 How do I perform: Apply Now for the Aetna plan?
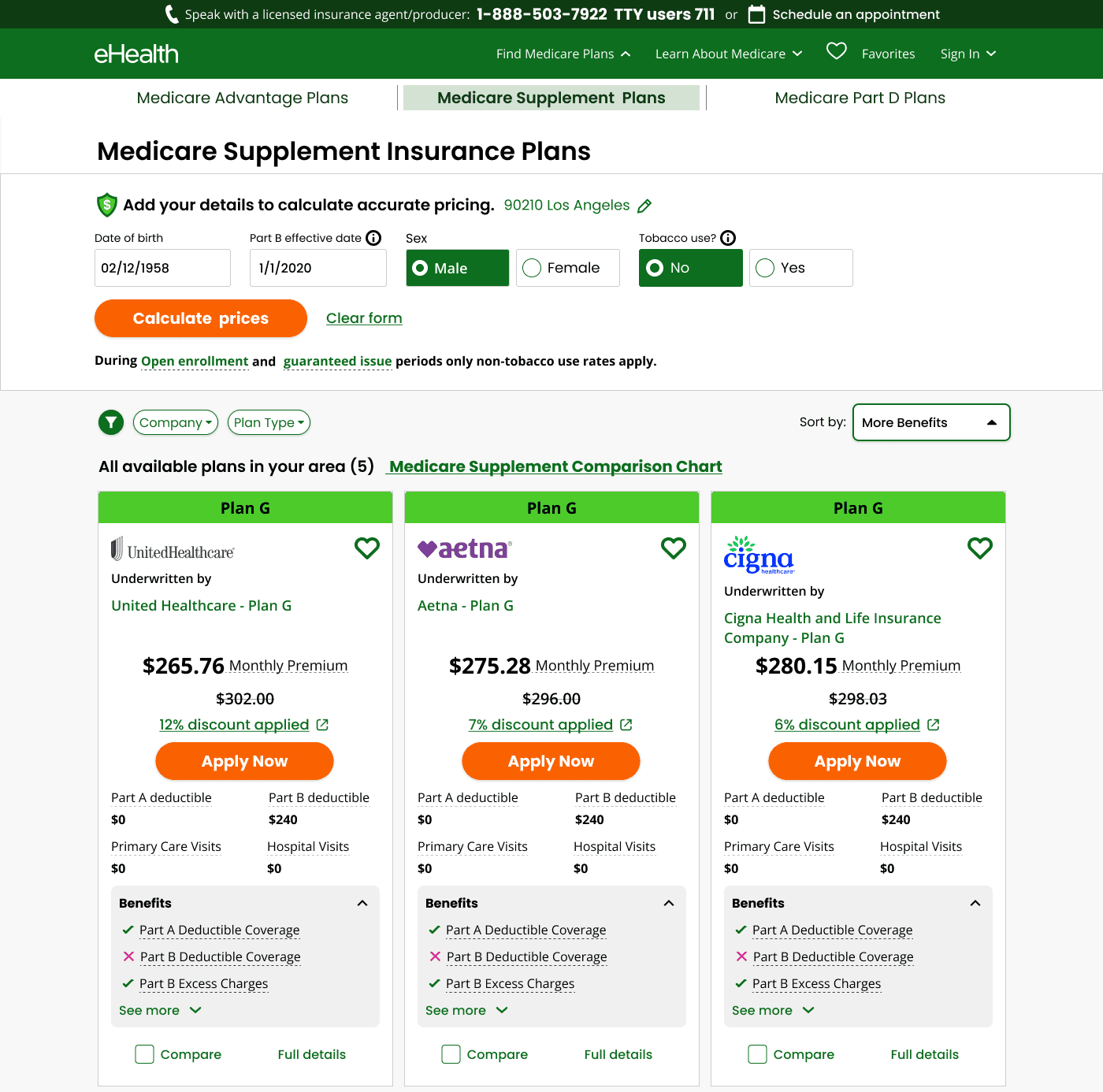click(x=551, y=761)
